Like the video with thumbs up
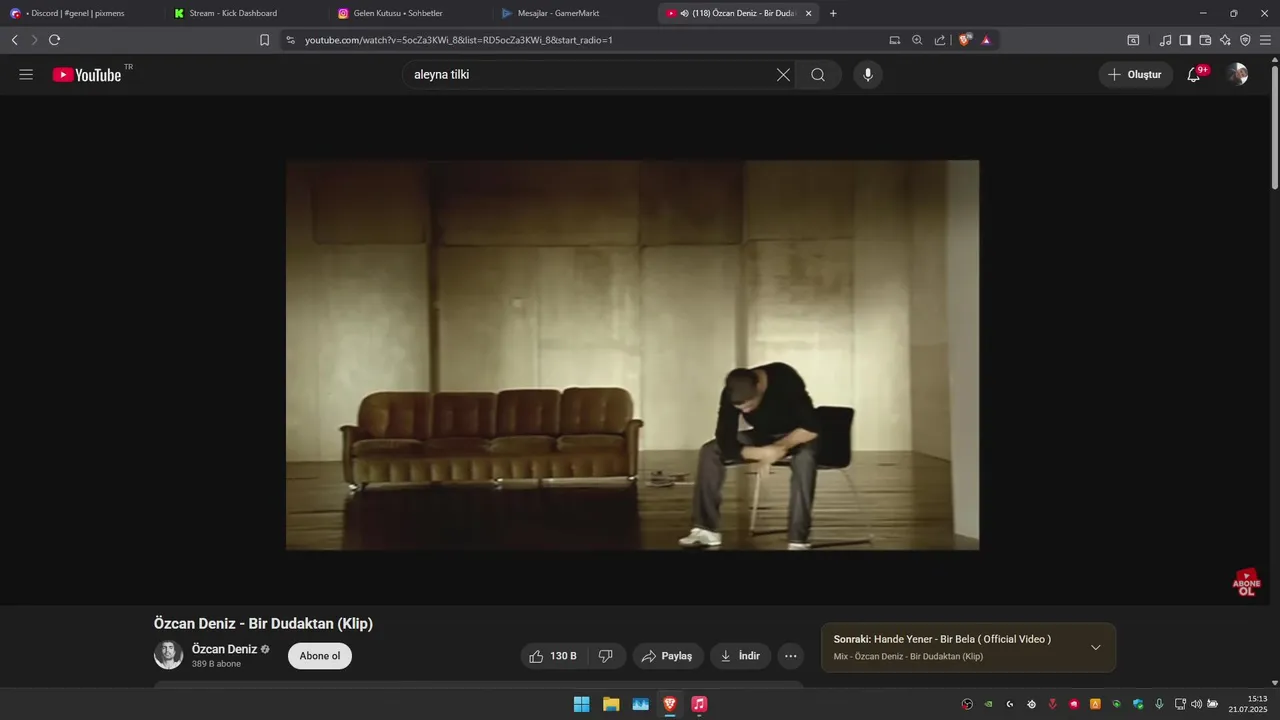The height and width of the screenshot is (720, 1280). [553, 656]
